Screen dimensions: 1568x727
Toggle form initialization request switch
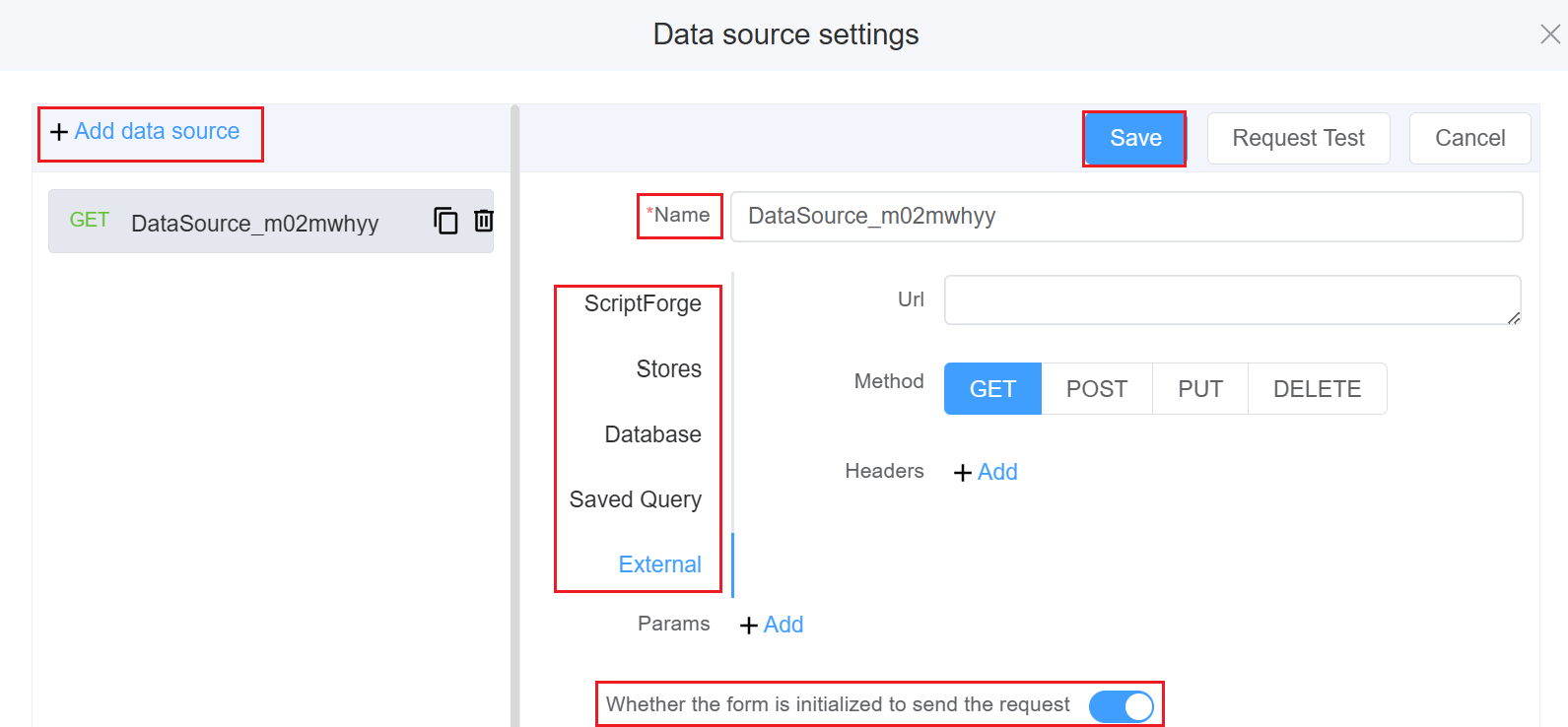coord(1121,706)
